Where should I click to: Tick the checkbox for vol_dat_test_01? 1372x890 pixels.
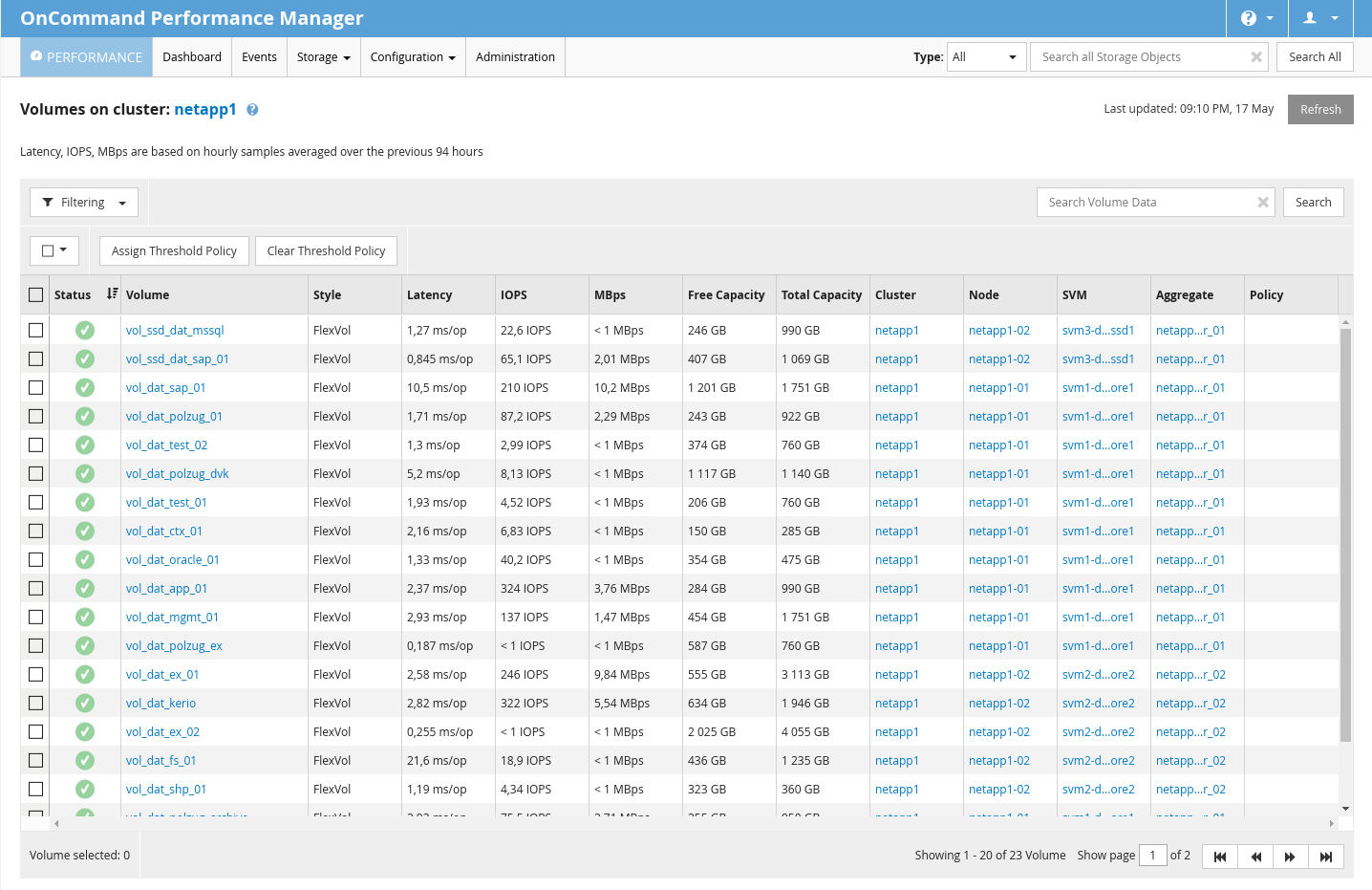[x=36, y=502]
